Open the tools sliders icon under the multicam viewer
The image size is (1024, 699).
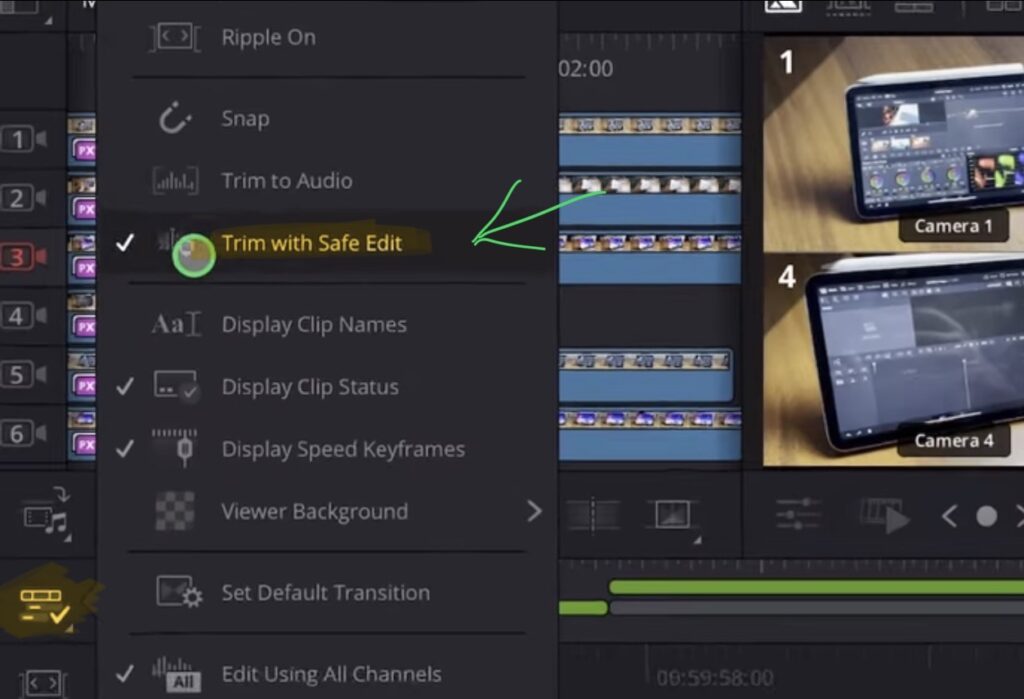(797, 514)
